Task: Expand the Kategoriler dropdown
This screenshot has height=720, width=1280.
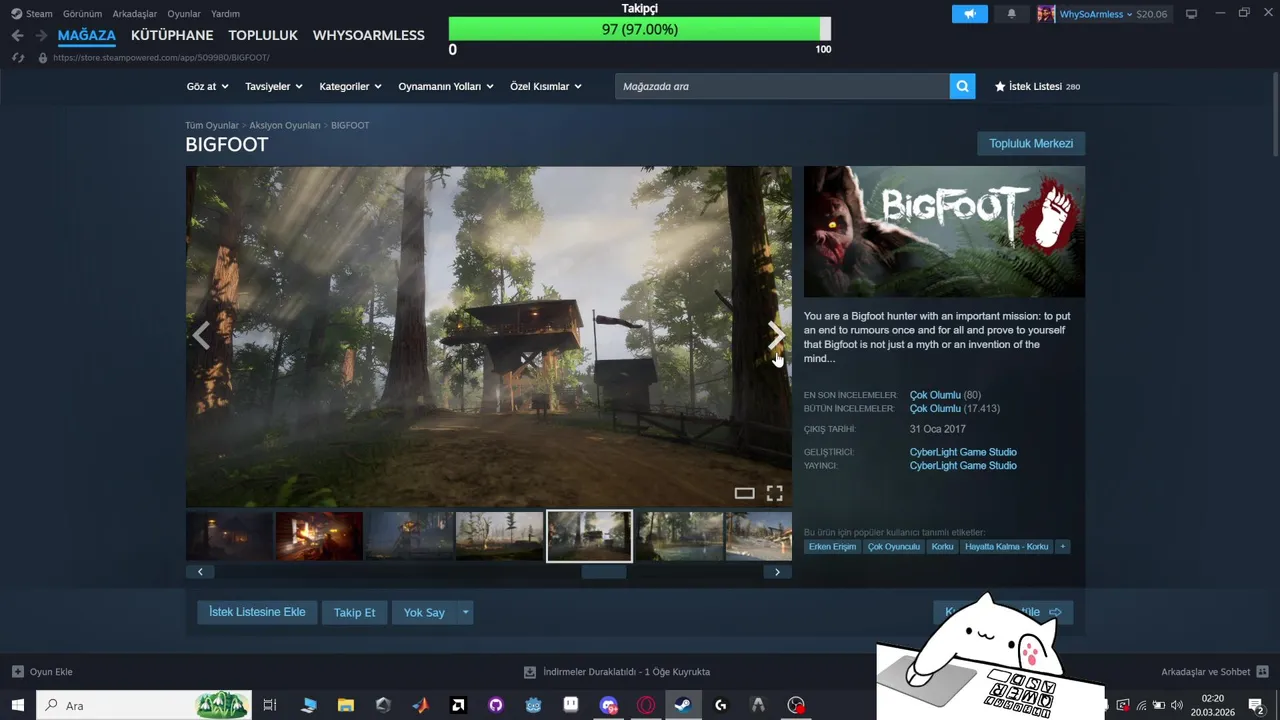Action: (350, 87)
